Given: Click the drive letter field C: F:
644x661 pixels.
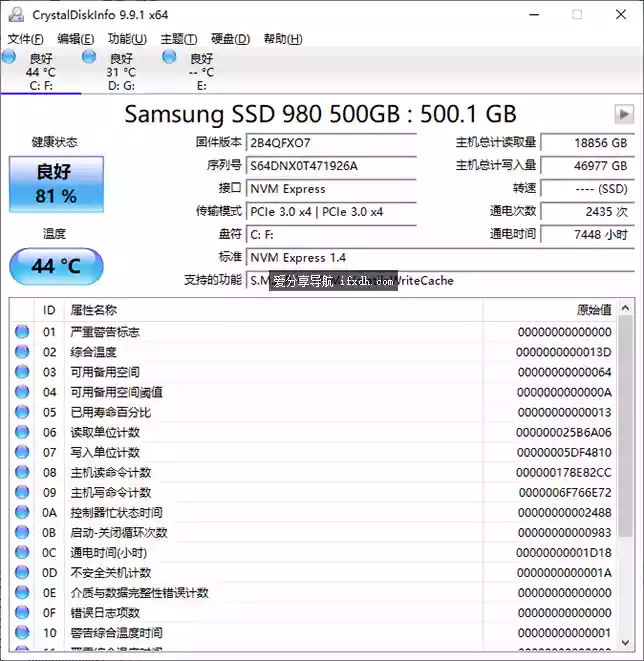Looking at the screenshot, I should 331,235.
